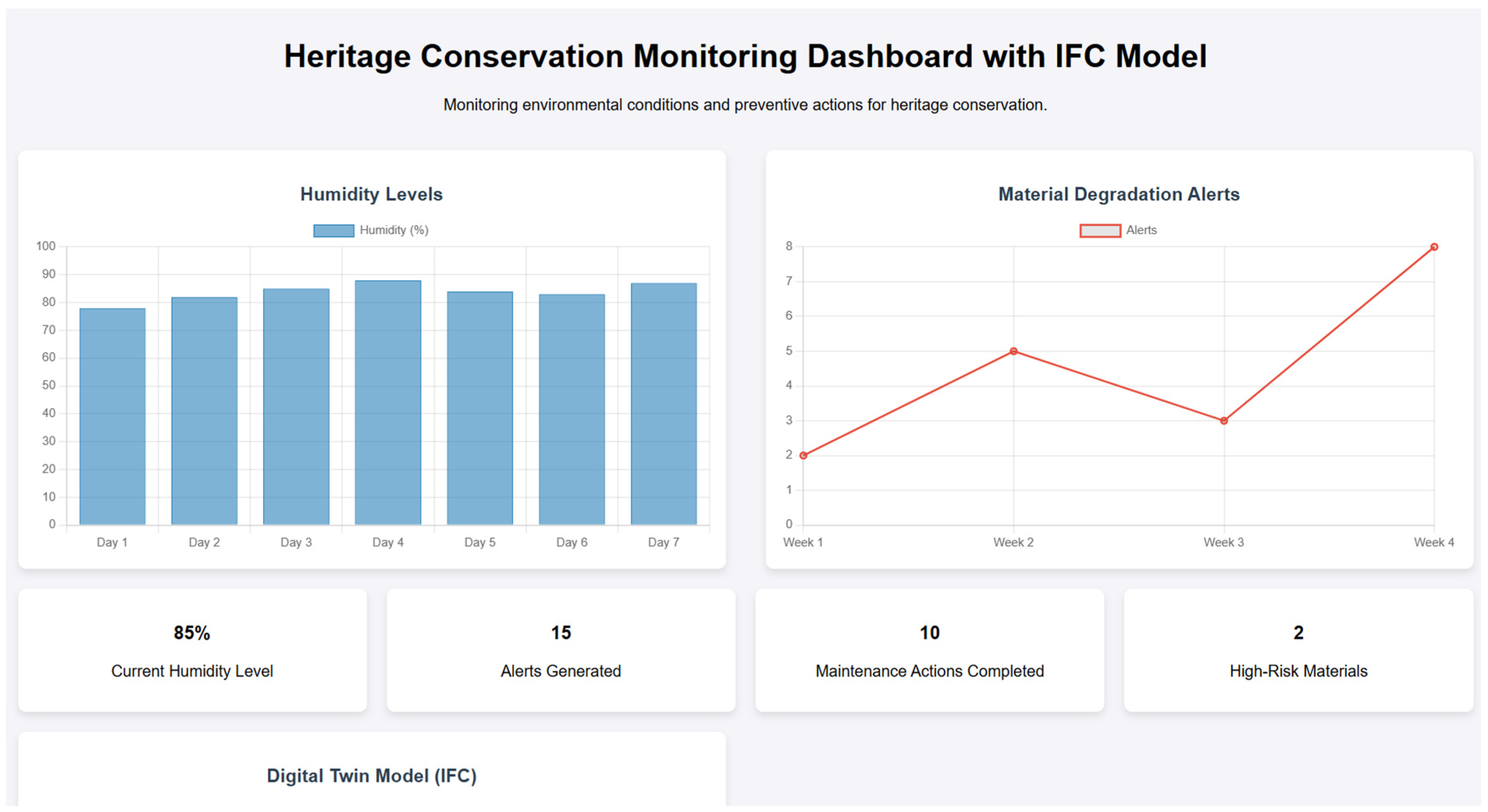Click the Maintenance Actions Completed card
1488x812 pixels.
point(930,650)
